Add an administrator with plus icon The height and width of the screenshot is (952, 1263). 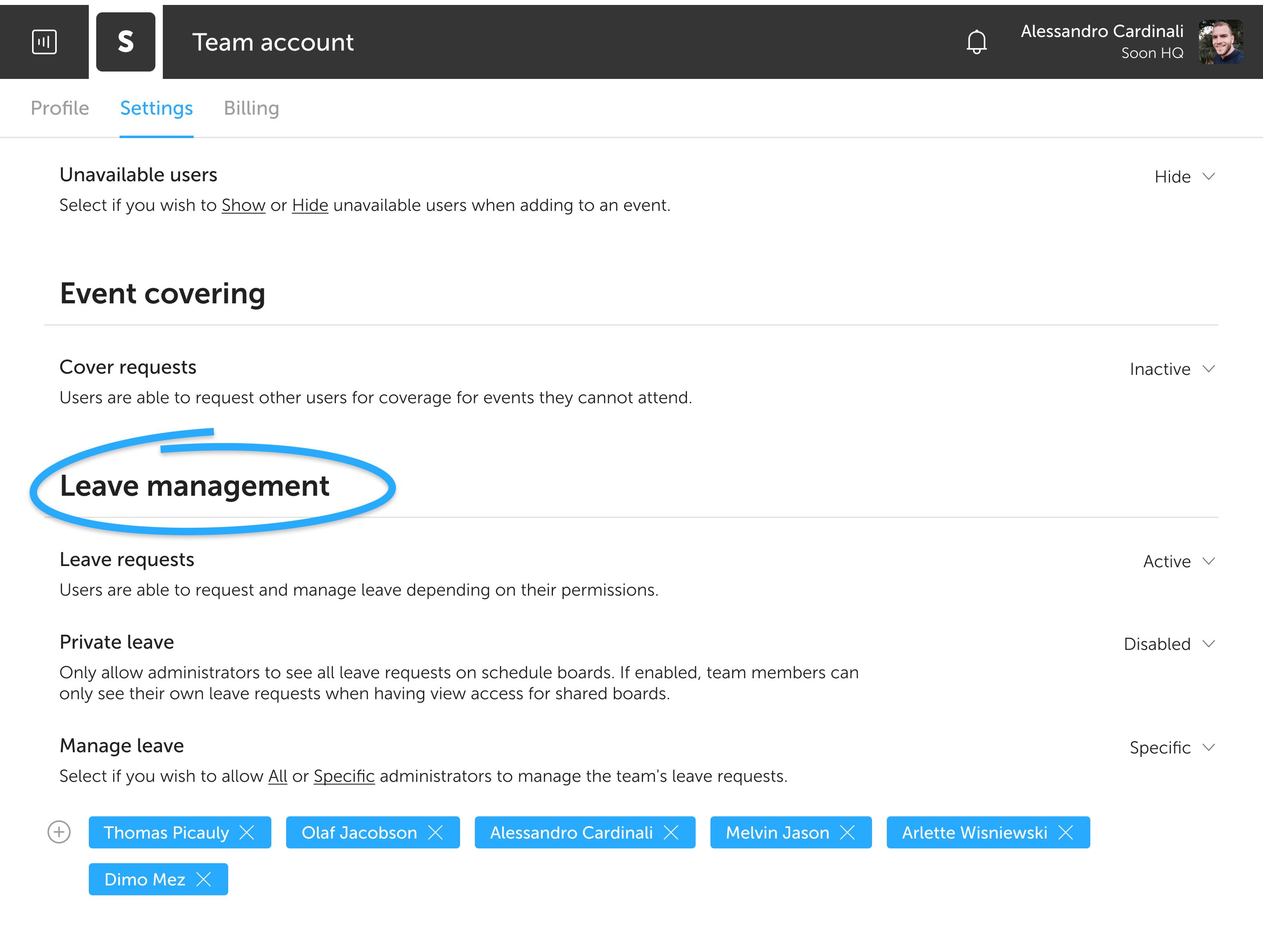(59, 832)
